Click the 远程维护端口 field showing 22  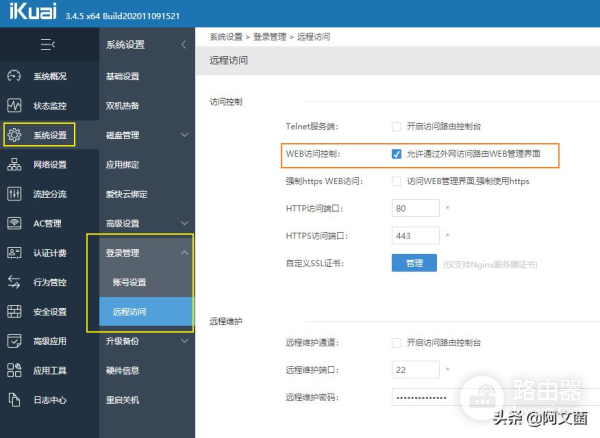pyautogui.click(x=416, y=370)
